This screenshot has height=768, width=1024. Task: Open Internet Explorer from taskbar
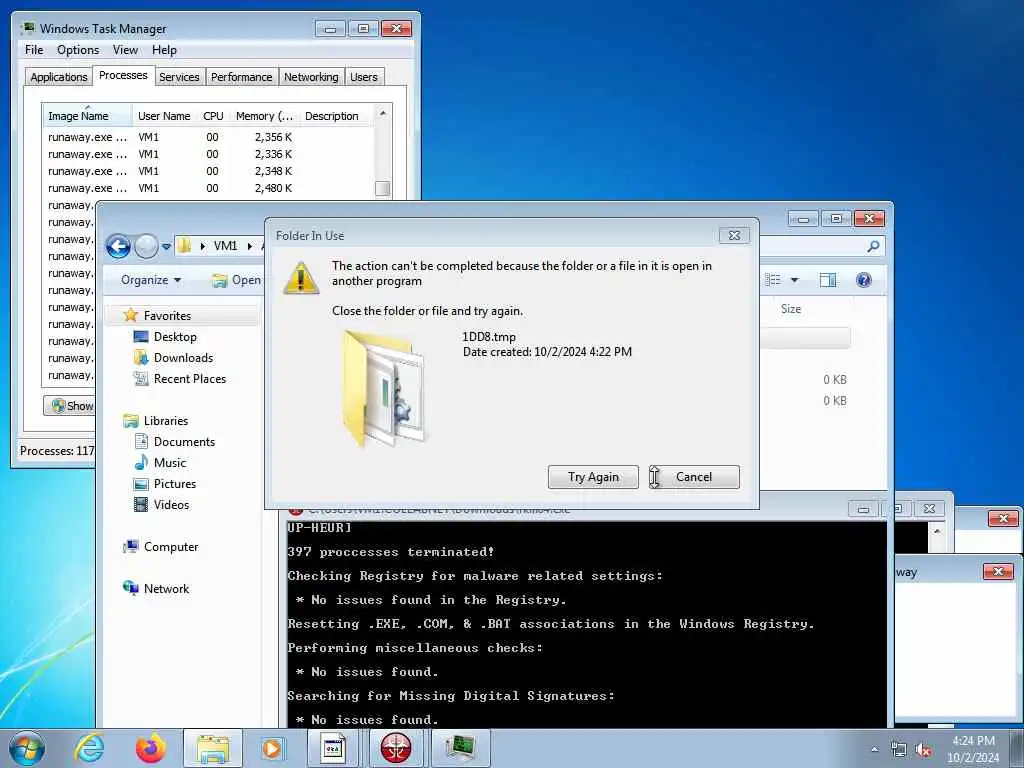(89, 748)
